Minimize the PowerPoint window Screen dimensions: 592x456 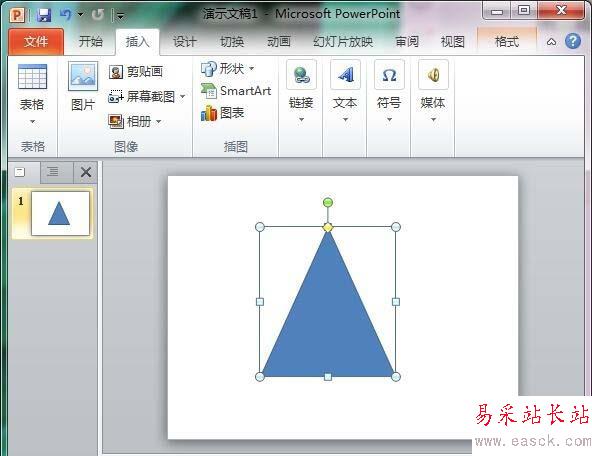[x=497, y=11]
